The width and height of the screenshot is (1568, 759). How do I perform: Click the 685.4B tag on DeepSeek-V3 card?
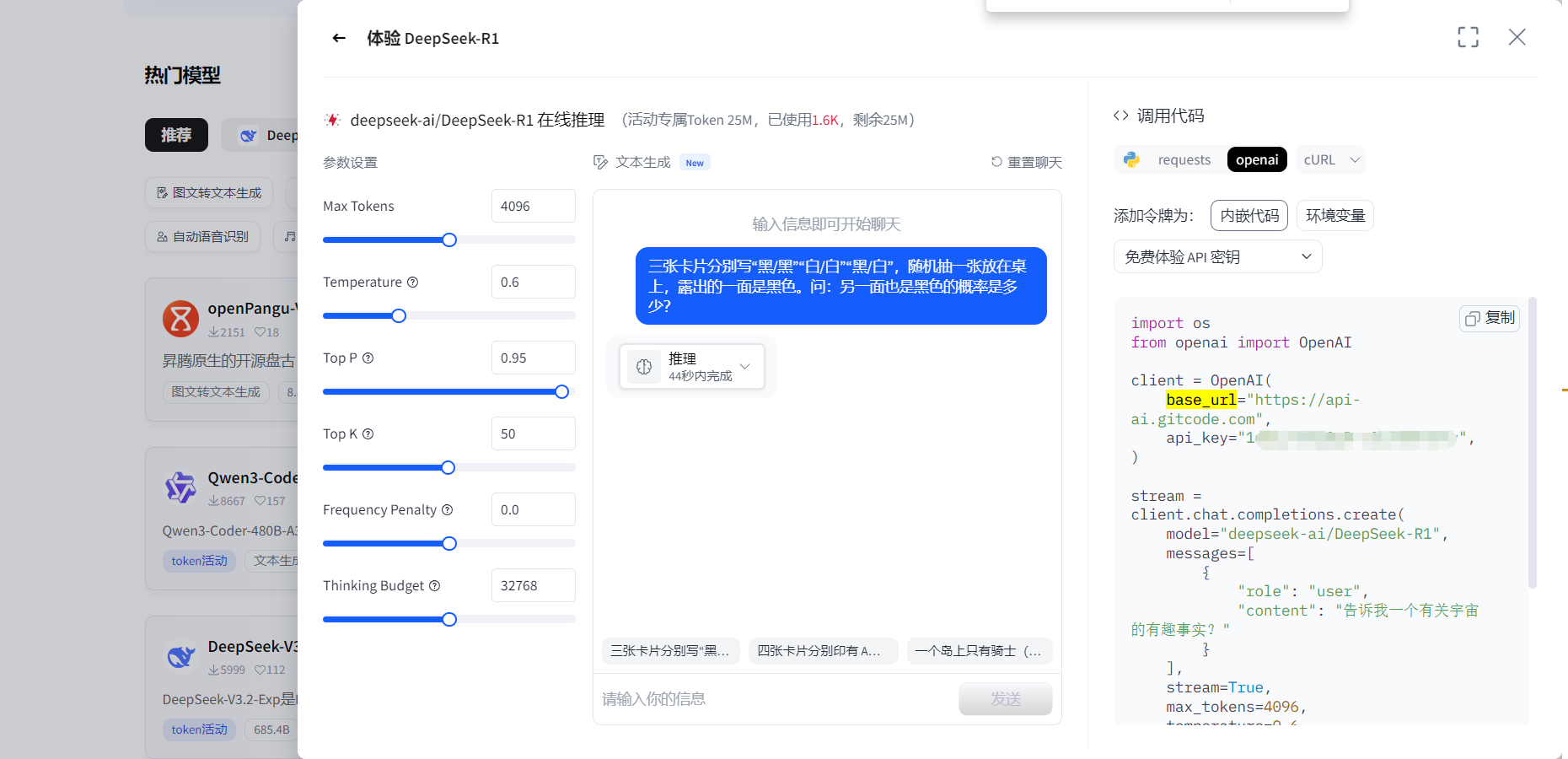coord(271,729)
